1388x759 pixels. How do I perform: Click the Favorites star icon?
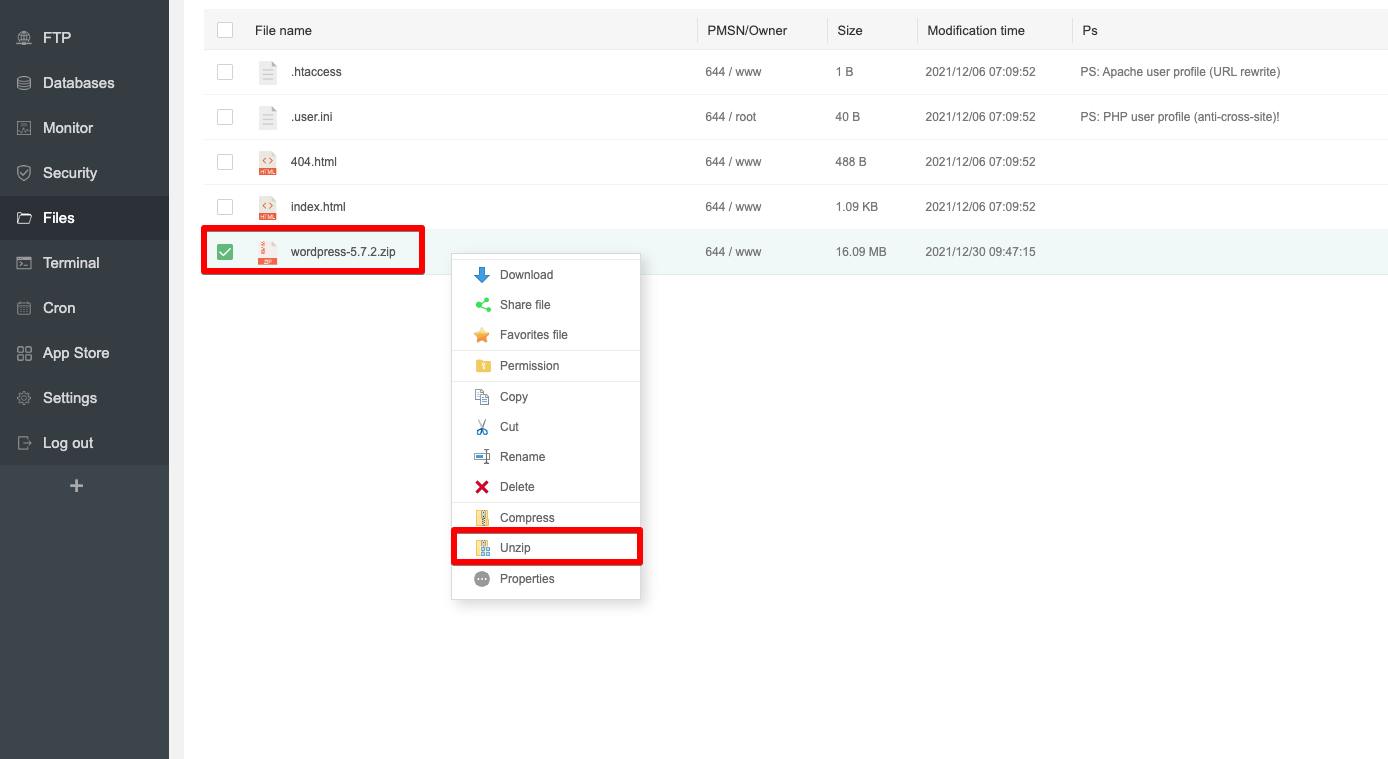[x=482, y=335]
